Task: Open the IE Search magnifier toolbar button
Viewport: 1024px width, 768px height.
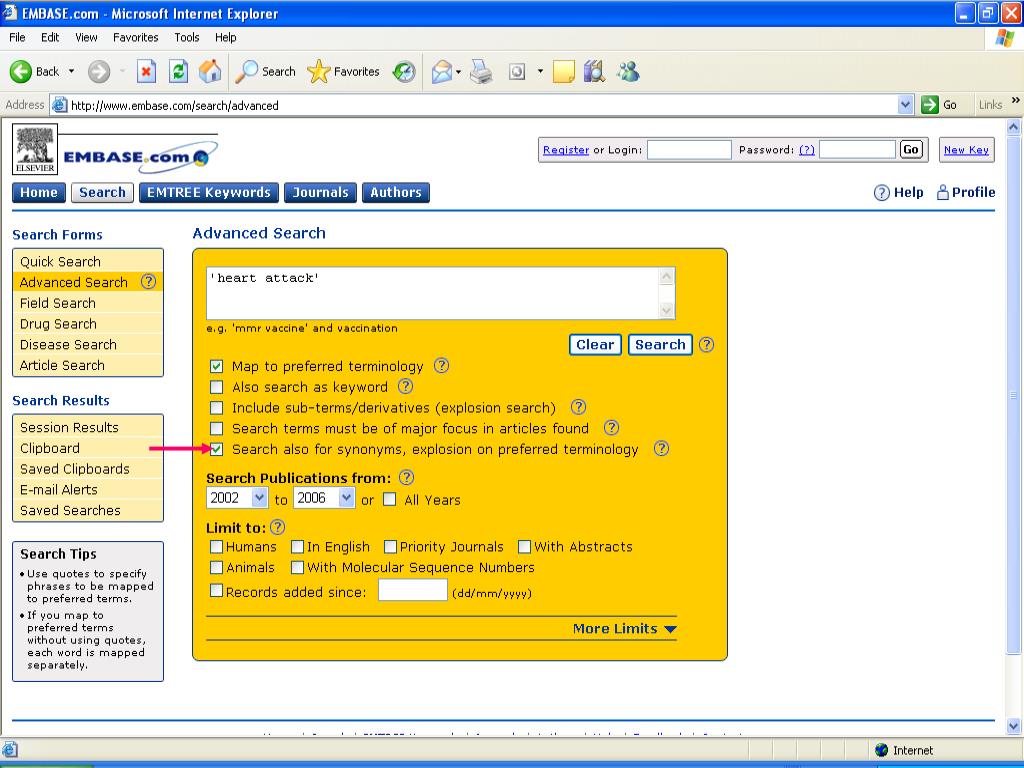Action: 264,71
